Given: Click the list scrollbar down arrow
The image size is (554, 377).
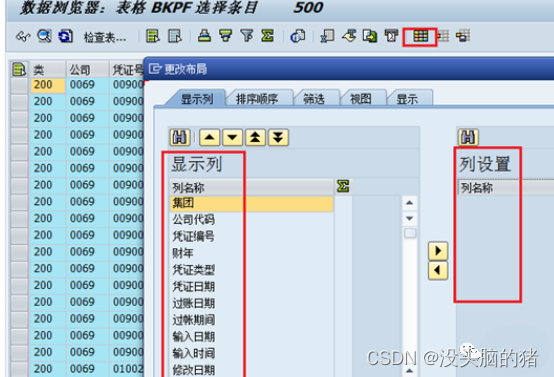Looking at the screenshot, I should coord(410,218).
